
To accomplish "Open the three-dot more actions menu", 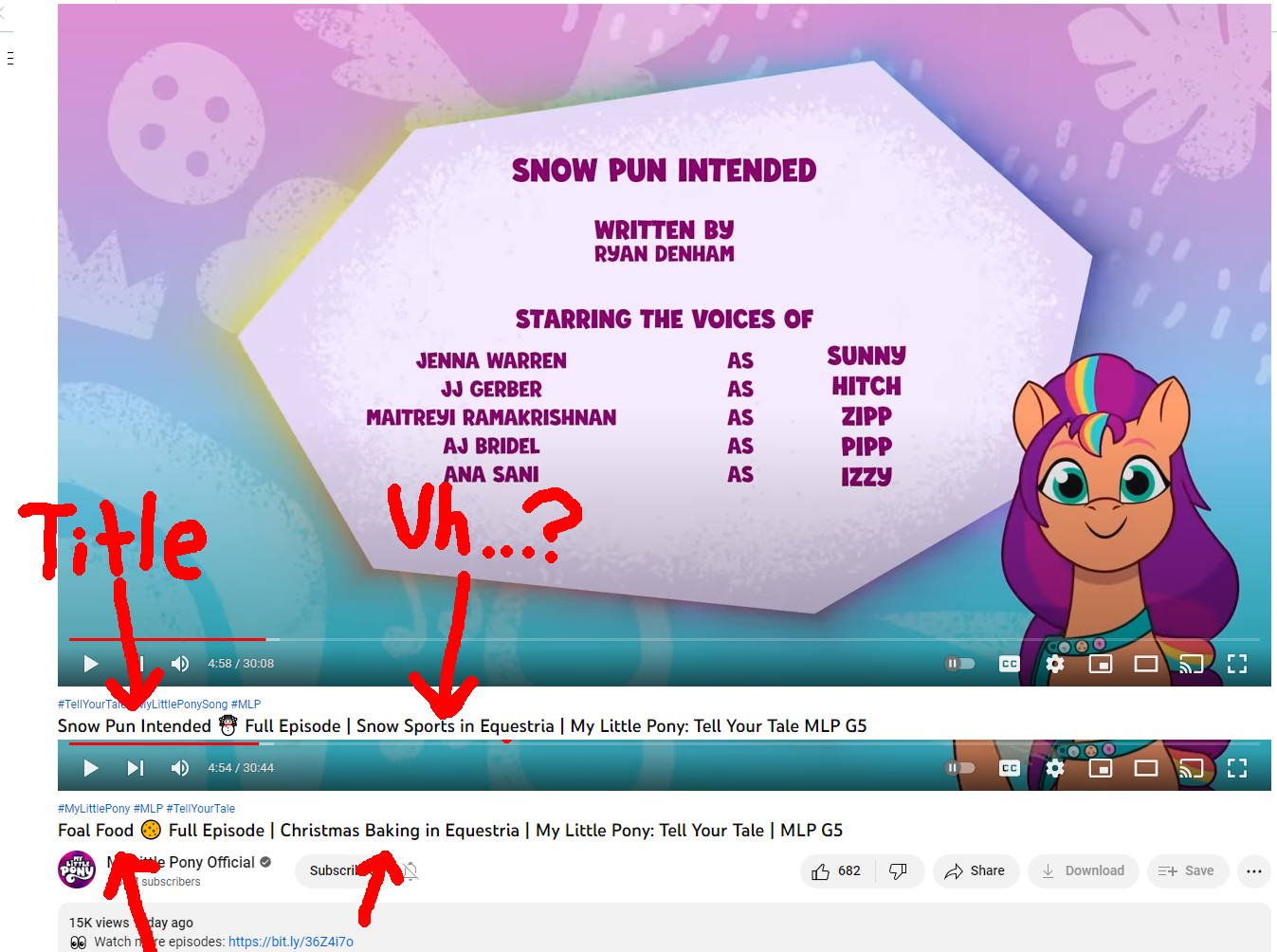I will 1254,870.
